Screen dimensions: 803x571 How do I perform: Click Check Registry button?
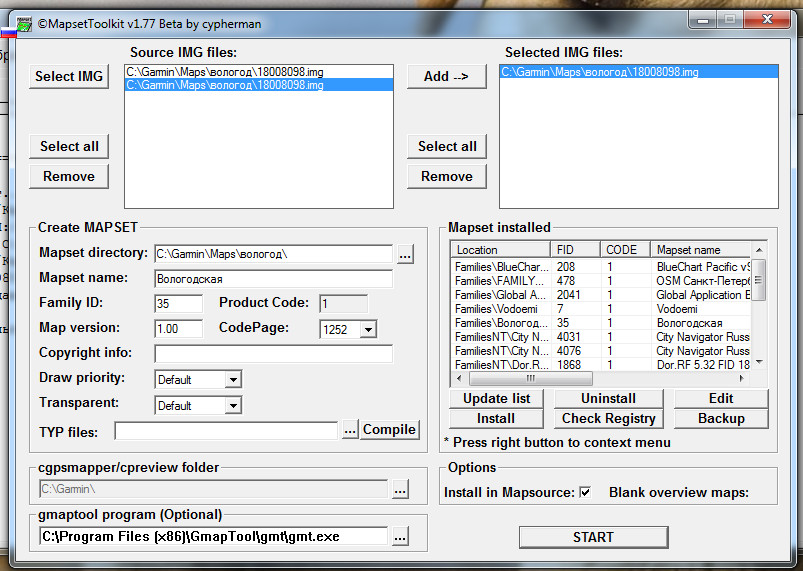click(608, 418)
